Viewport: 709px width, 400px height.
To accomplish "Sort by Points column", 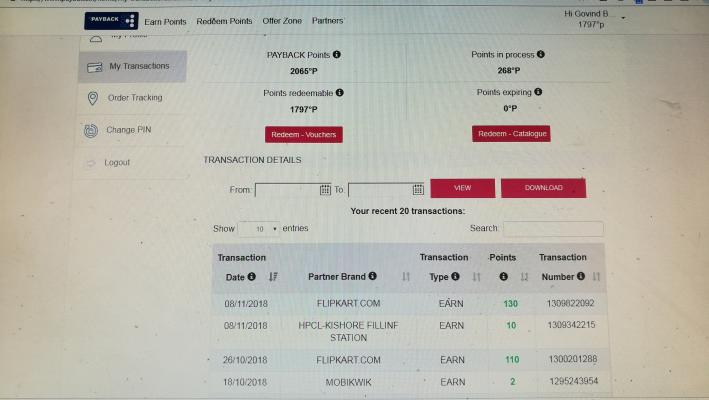I will [524, 277].
